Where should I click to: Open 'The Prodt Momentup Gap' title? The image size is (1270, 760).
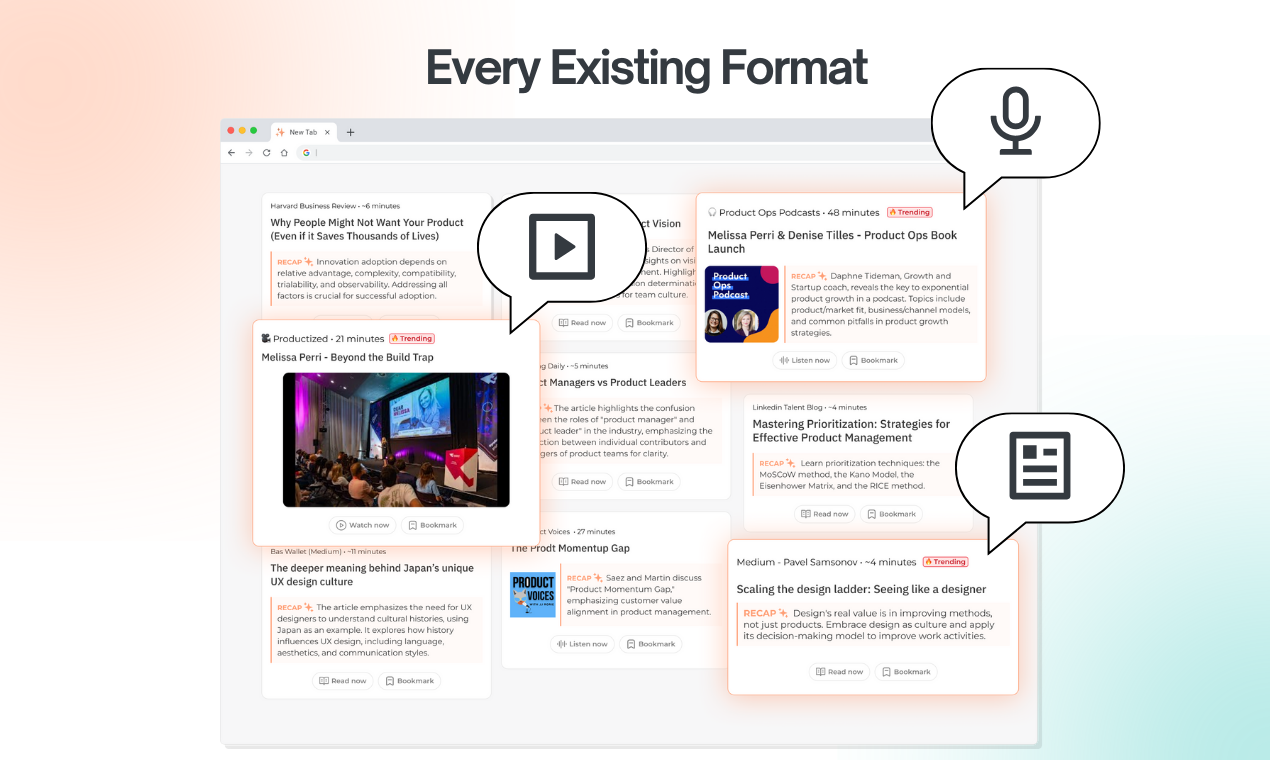tap(570, 548)
